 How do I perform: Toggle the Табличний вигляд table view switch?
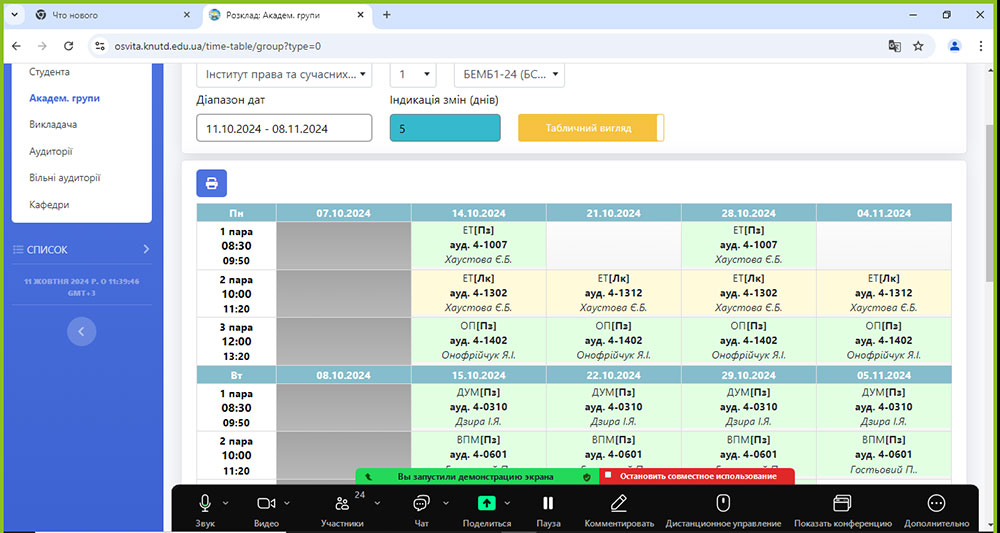tap(591, 128)
